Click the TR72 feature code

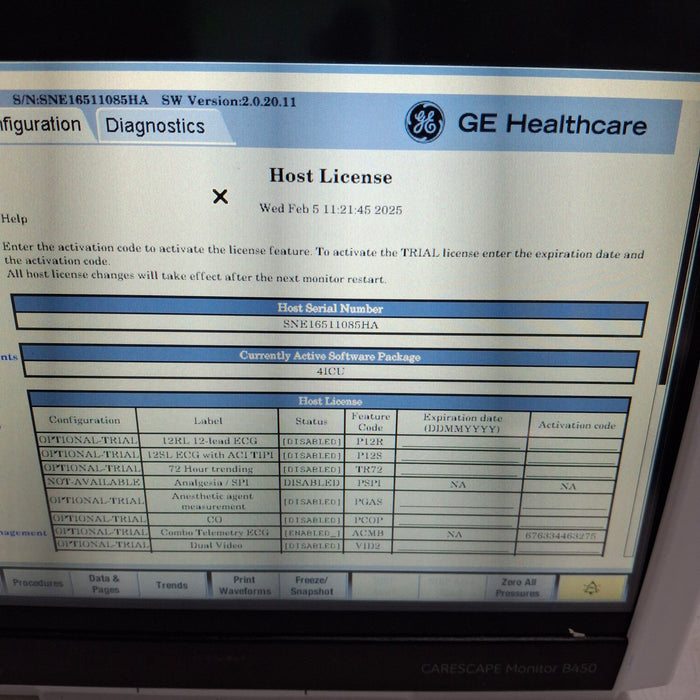pyautogui.click(x=369, y=470)
